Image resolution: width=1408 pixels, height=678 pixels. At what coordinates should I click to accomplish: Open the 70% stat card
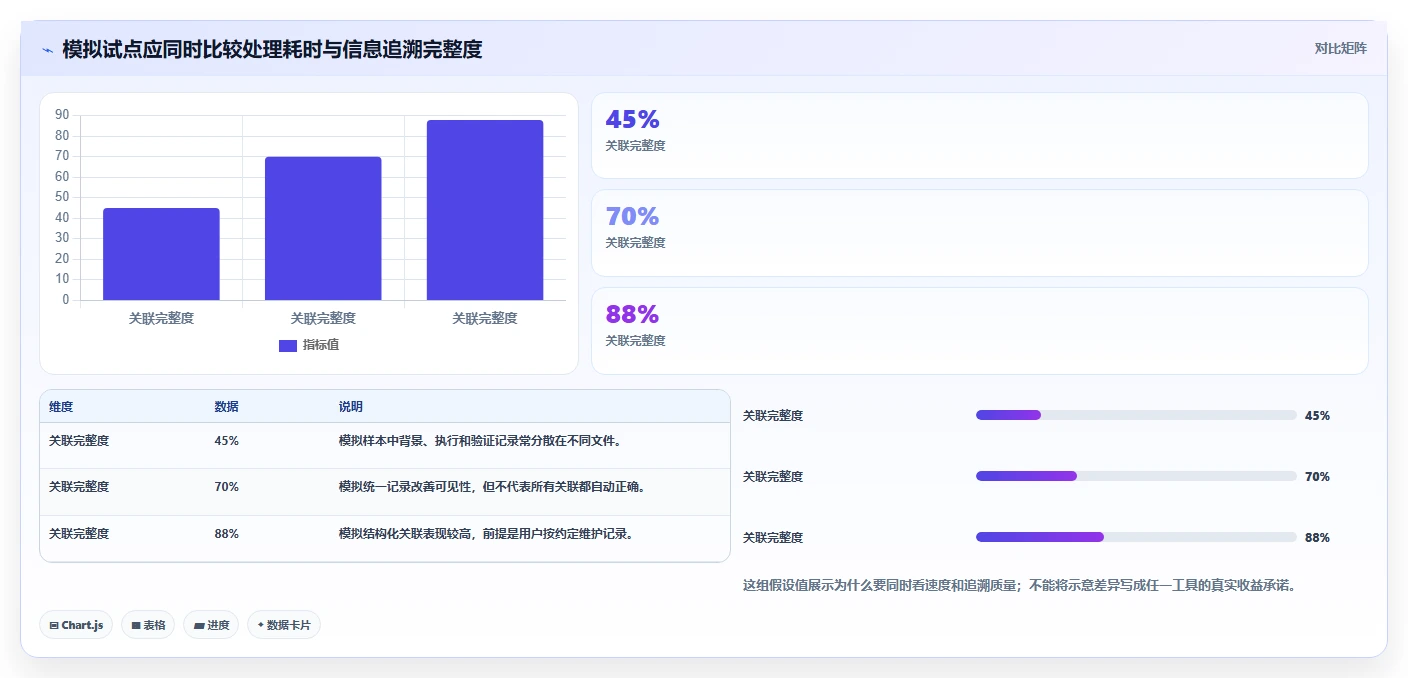pos(979,233)
